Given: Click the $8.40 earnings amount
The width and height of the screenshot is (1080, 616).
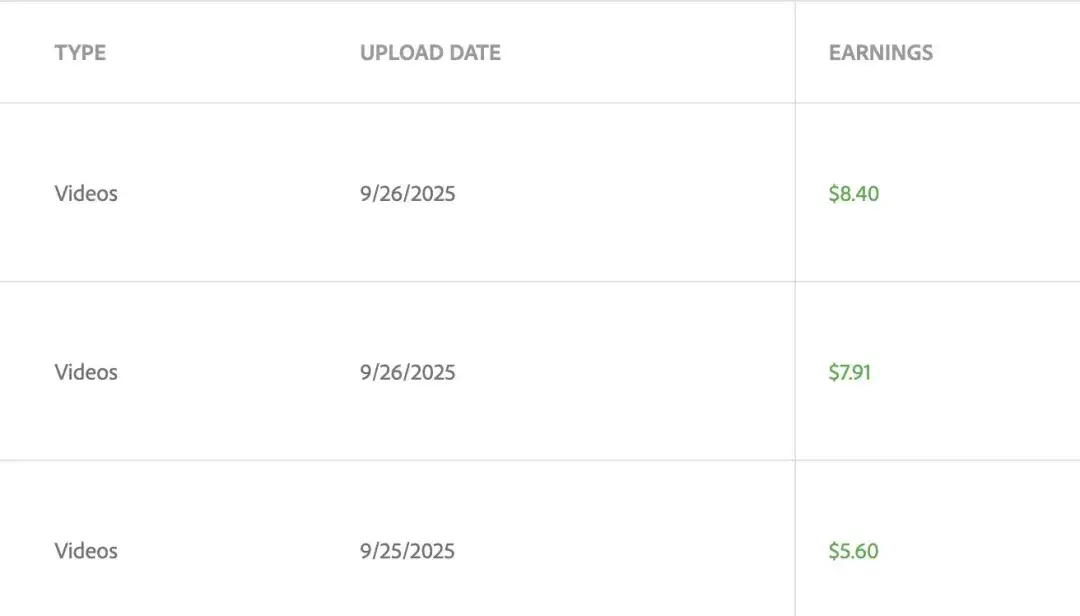Looking at the screenshot, I should point(853,193).
